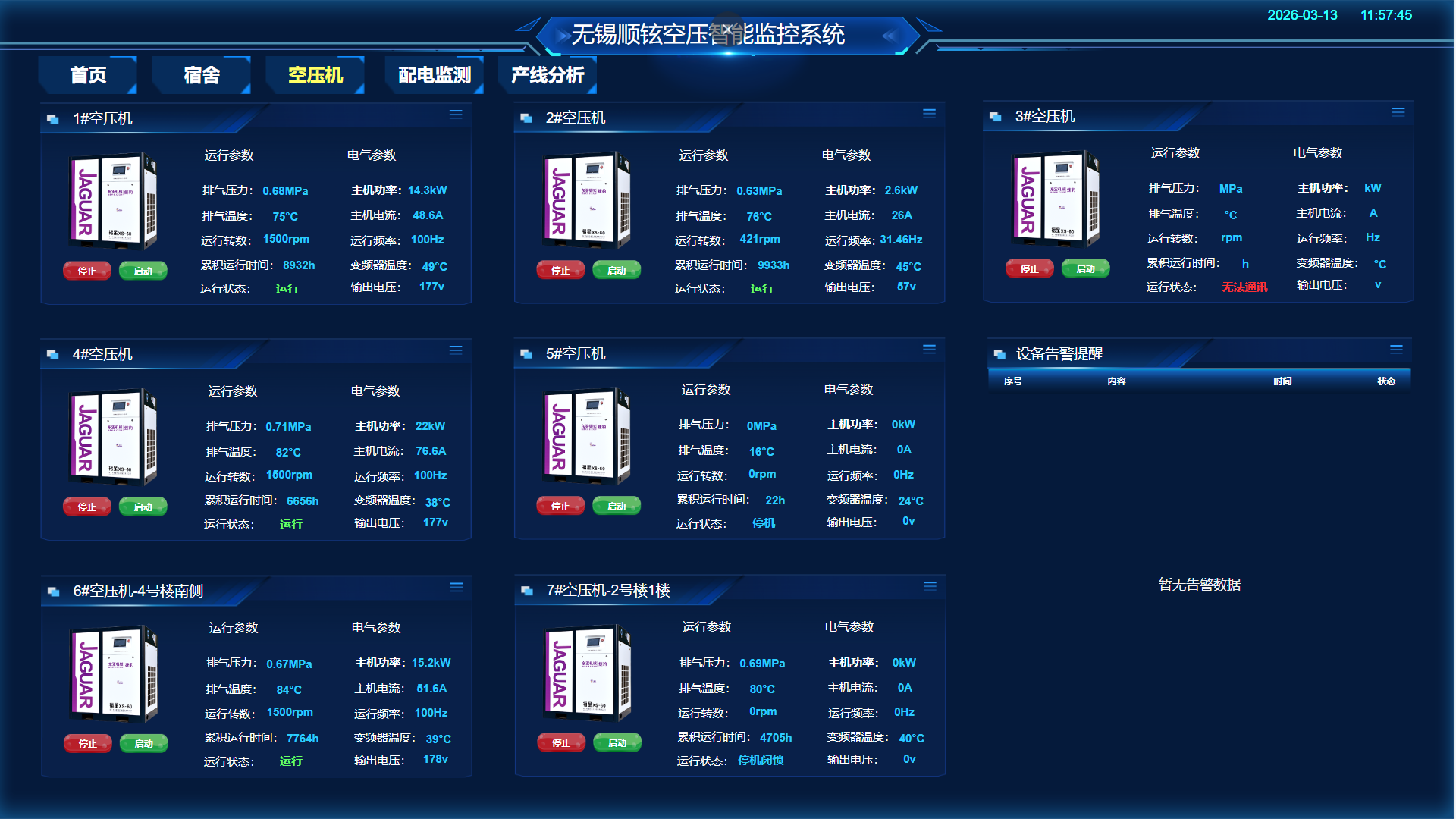The image size is (1456, 819).
Task: Click the 启动 button for 2#空压机
Action: [617, 269]
